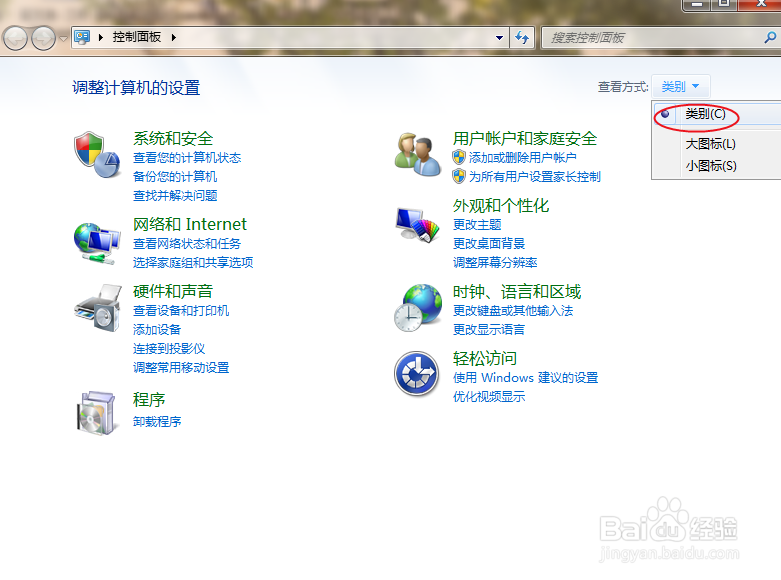Open 更改显示语言 link
Screen dimensions: 781x580
click(489, 330)
